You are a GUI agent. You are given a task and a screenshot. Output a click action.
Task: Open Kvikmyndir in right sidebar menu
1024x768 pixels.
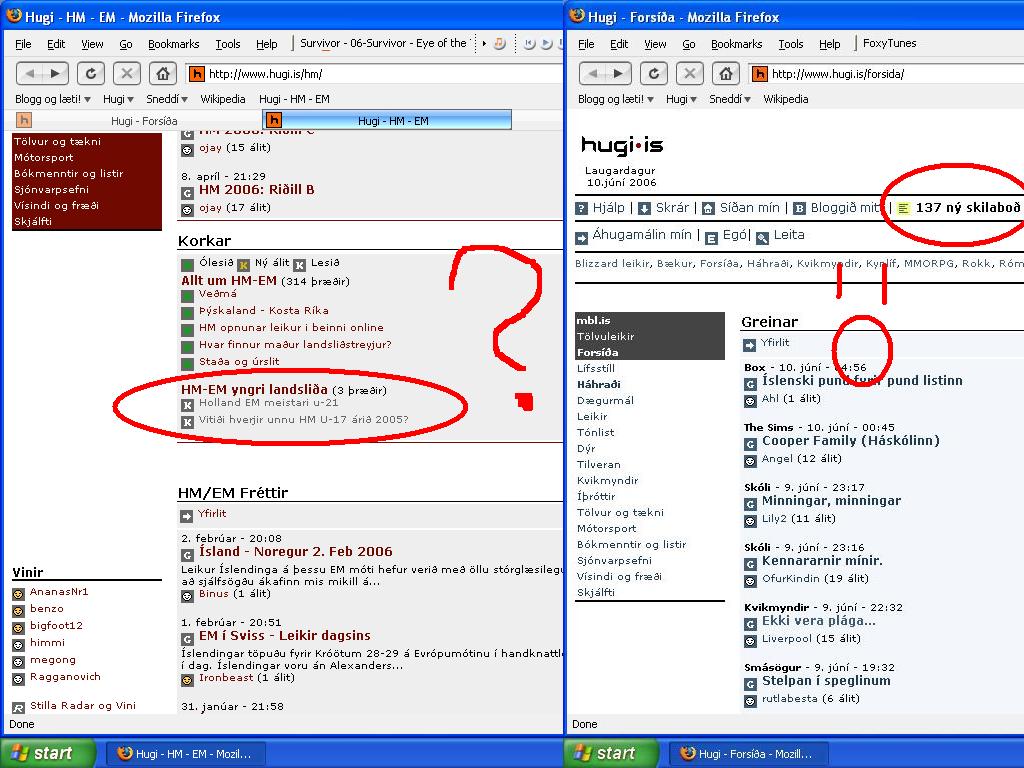pyautogui.click(x=607, y=480)
